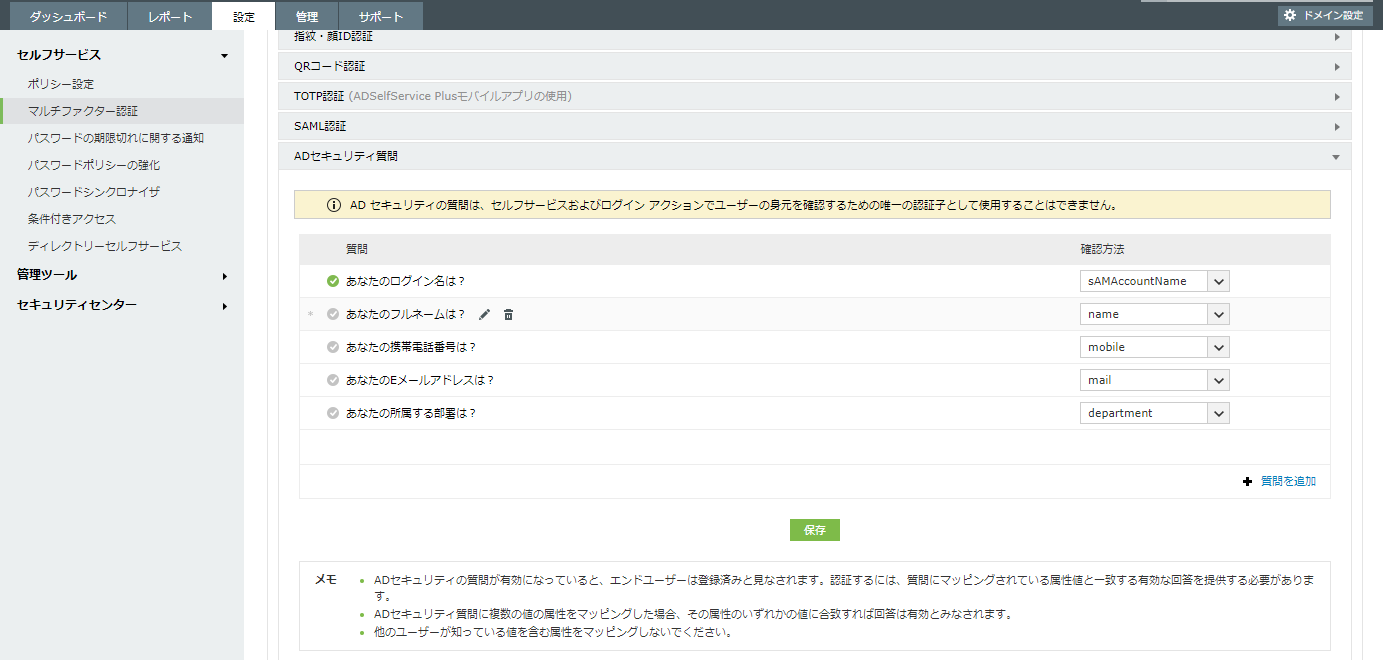Click the green 保存 button
The width and height of the screenshot is (1383, 660).
click(x=814, y=530)
